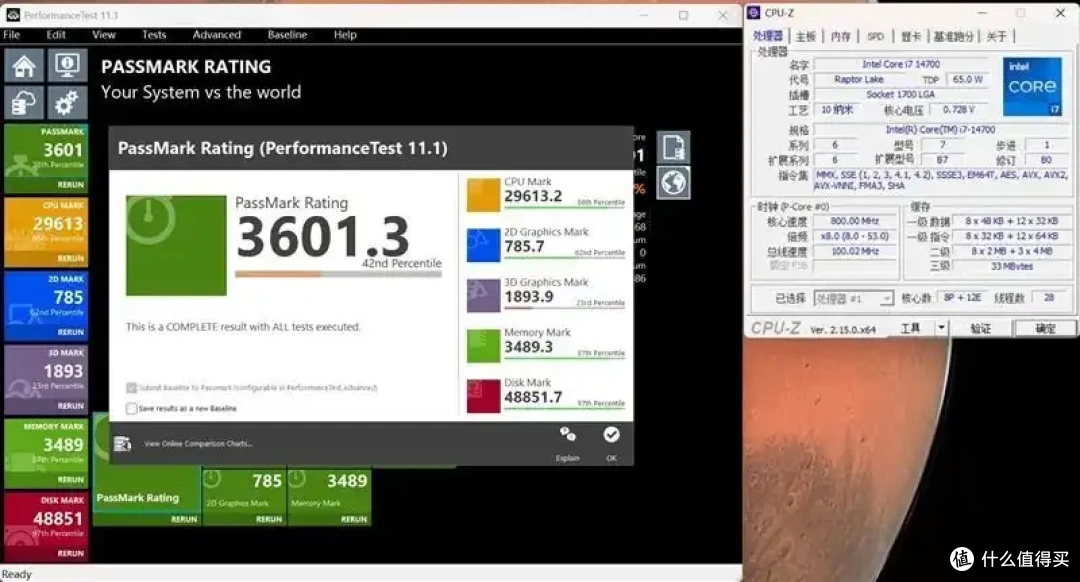
Task: Click the 'Ver. 2.15.0.x64' text in CPU-Z
Action: click(x=843, y=329)
